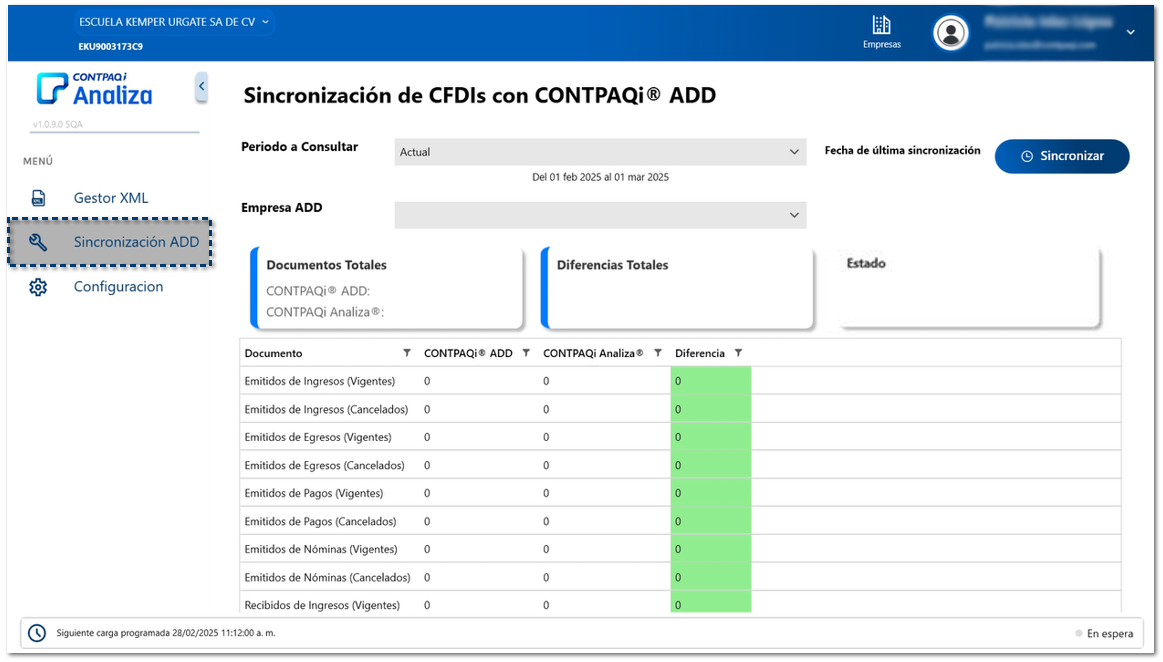Click the En espera status indicator
The width and height of the screenshot is (1163, 662).
click(1104, 634)
